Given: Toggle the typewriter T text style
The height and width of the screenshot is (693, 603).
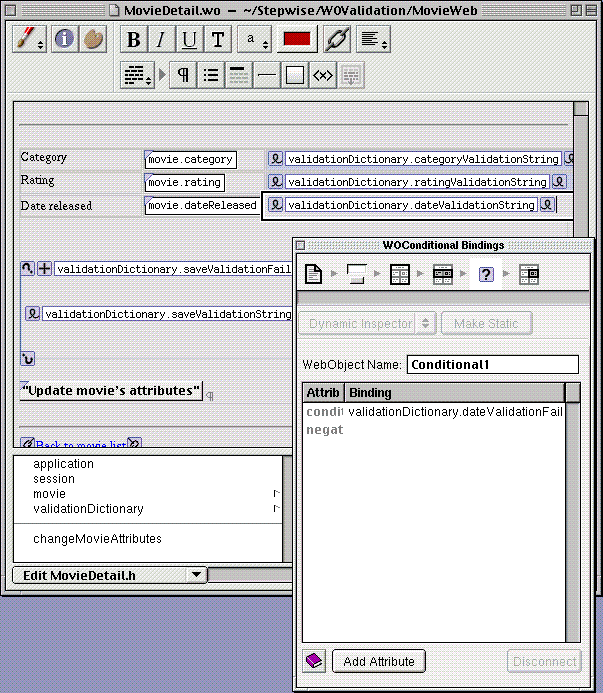Looking at the screenshot, I should pos(217,40).
